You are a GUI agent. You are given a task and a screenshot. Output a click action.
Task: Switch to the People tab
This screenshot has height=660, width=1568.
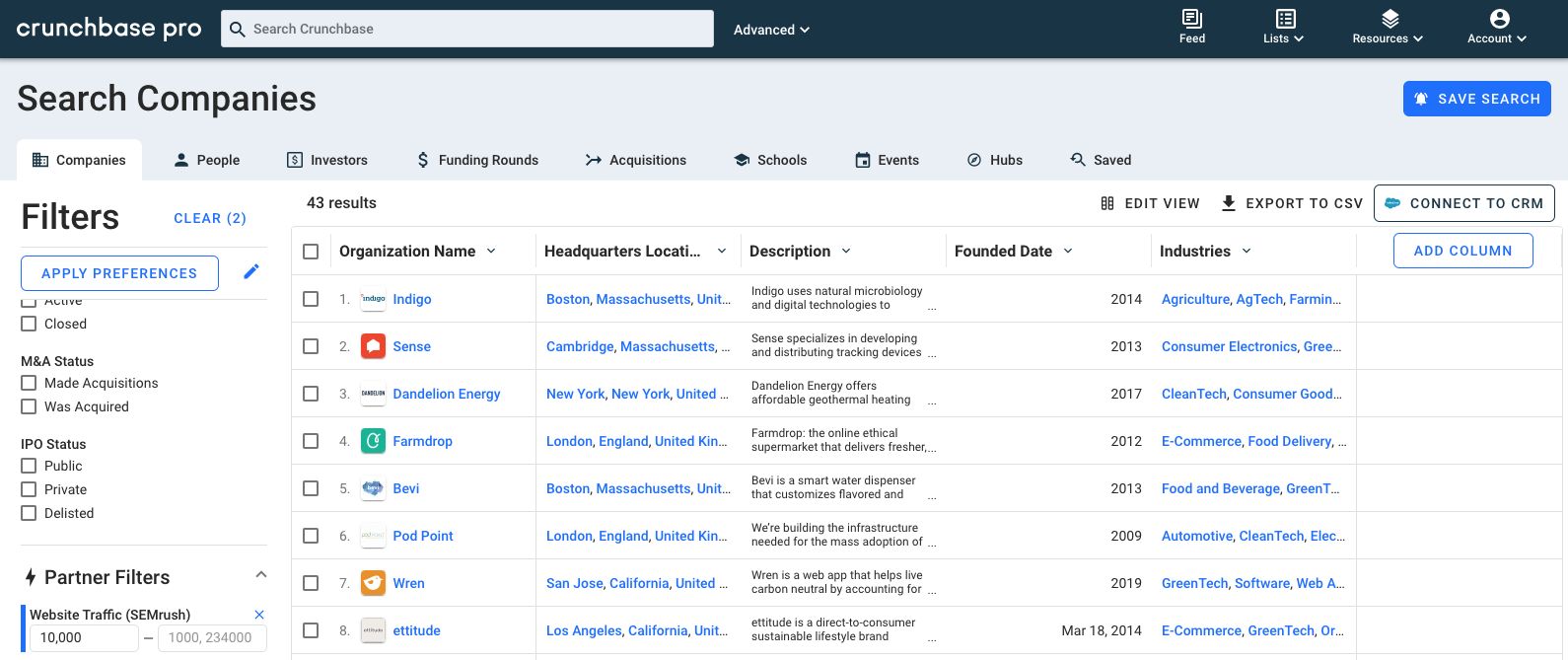point(207,160)
